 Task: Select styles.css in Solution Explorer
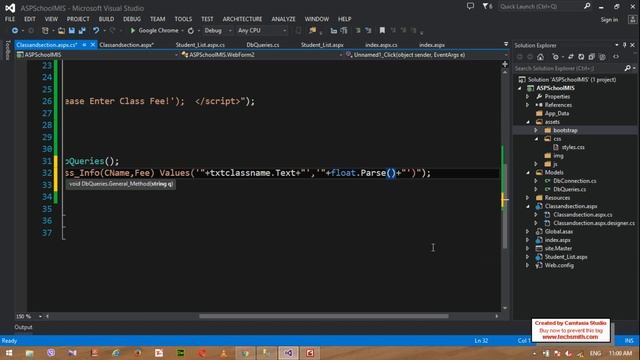(573, 147)
